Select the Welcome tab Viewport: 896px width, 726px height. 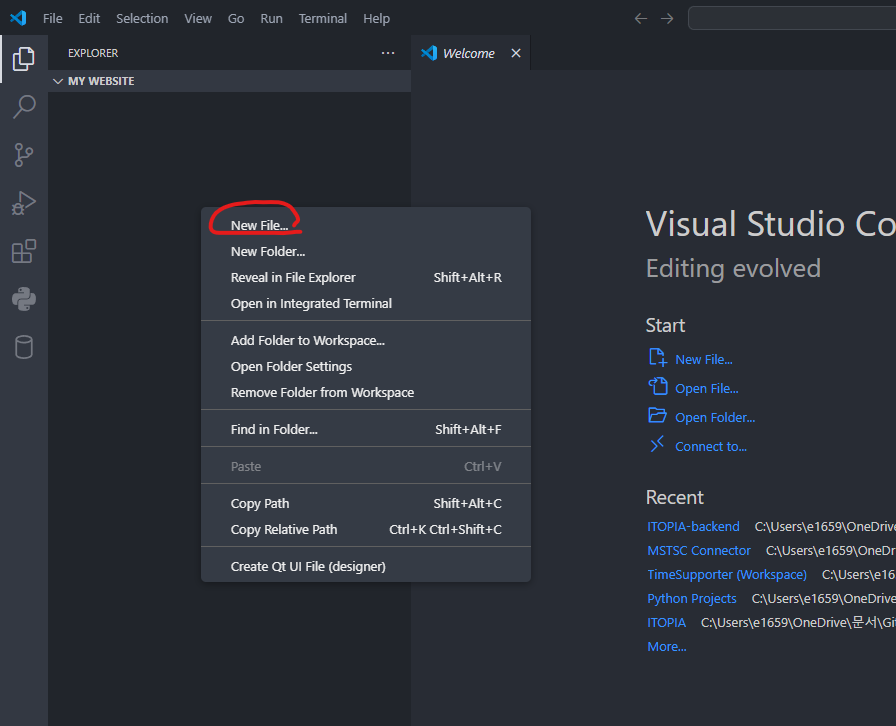pyautogui.click(x=470, y=53)
